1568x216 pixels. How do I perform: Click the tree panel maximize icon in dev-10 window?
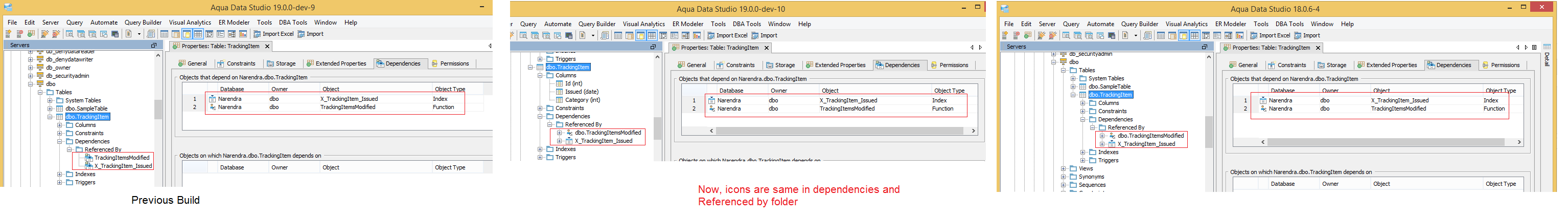point(653,47)
